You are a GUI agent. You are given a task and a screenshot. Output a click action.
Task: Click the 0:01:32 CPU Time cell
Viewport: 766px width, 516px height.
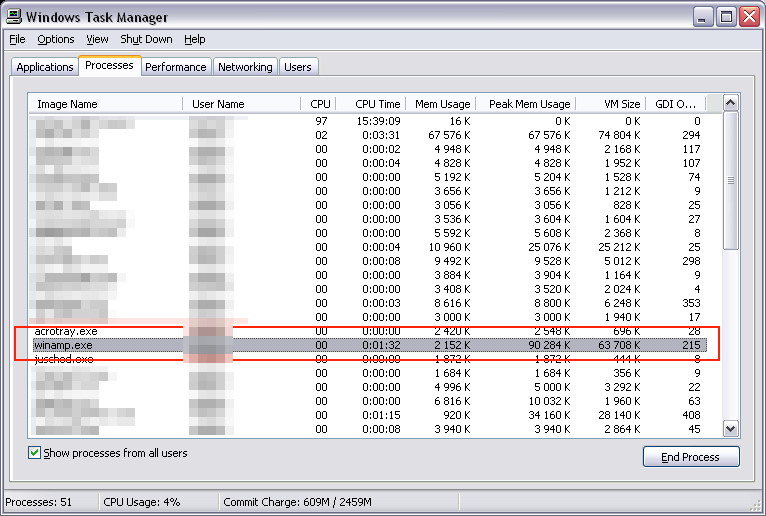coord(381,345)
